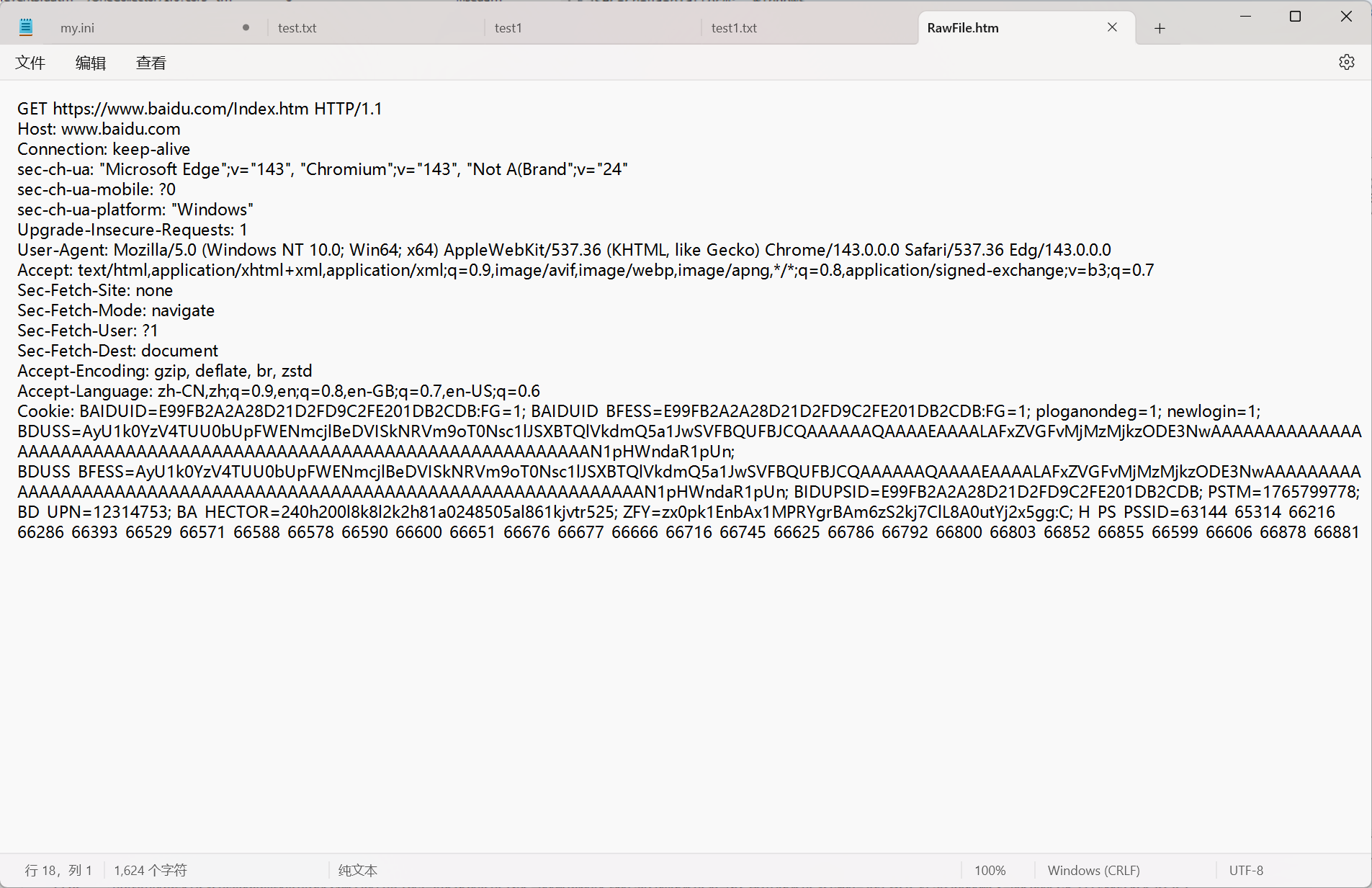Image resolution: width=1372 pixels, height=888 pixels.
Task: Minimize the Notepad window
Action: point(1245,17)
